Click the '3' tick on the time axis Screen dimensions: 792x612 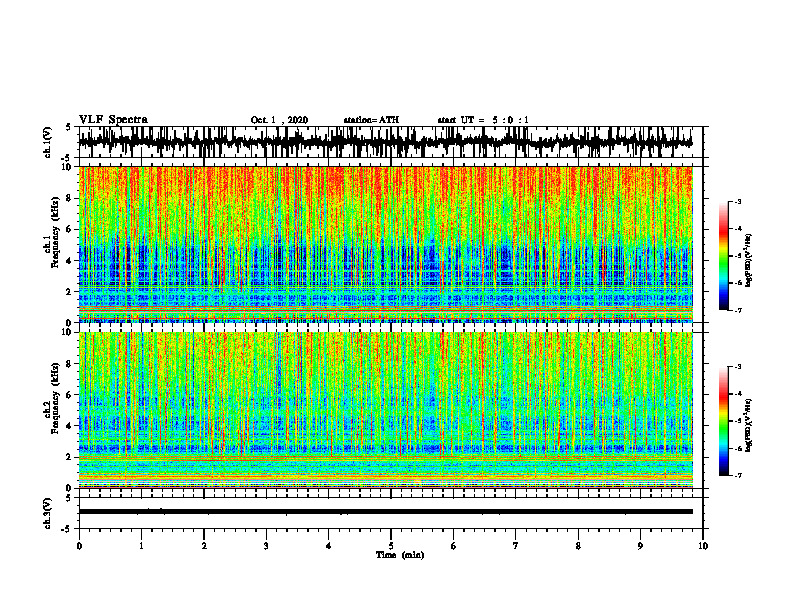click(x=266, y=546)
